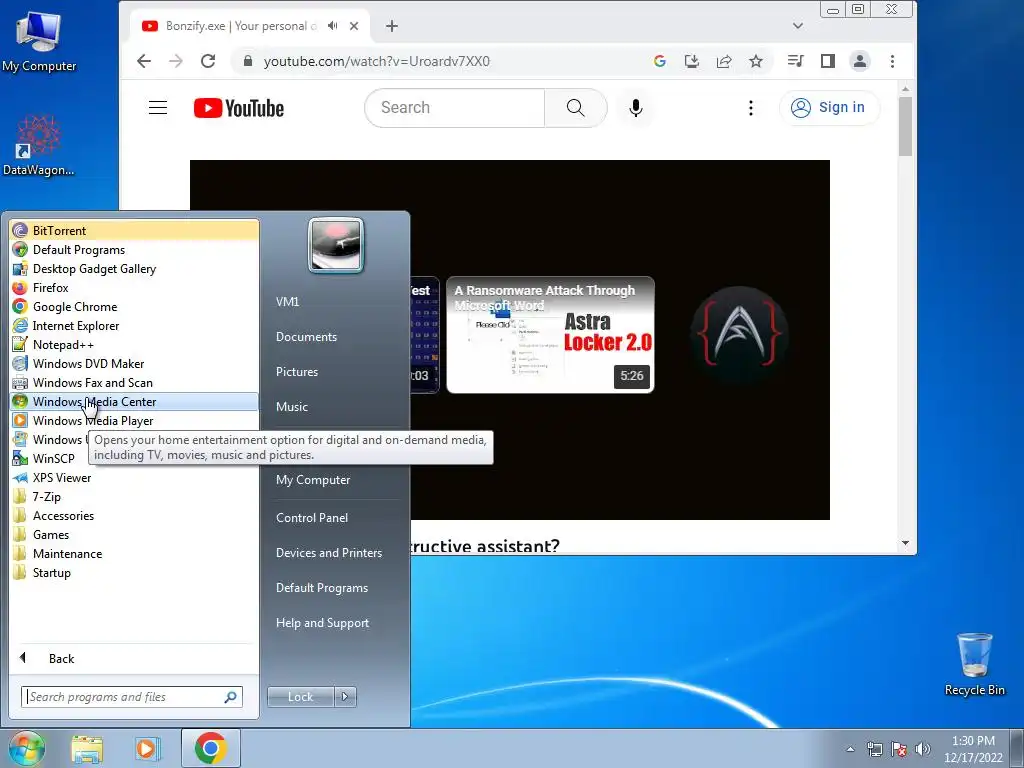This screenshot has width=1024, height=768.
Task: Open Windows Media Player in program list
Action: 134,421
